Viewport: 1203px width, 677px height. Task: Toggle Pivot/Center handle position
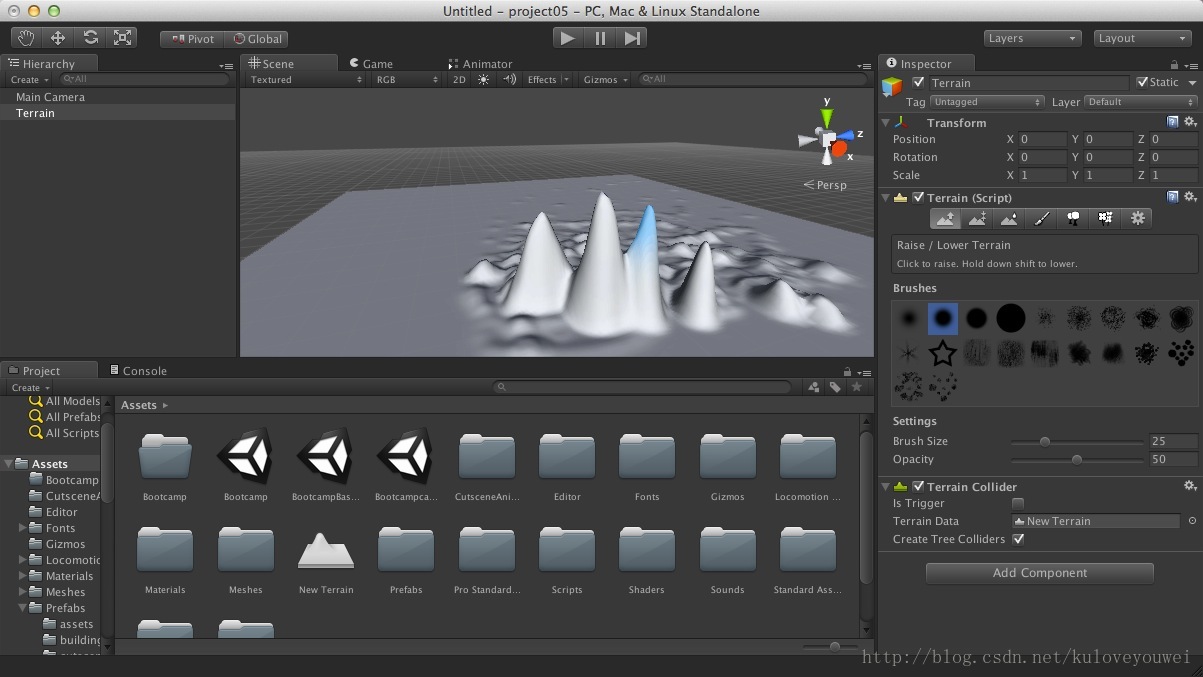click(192, 39)
